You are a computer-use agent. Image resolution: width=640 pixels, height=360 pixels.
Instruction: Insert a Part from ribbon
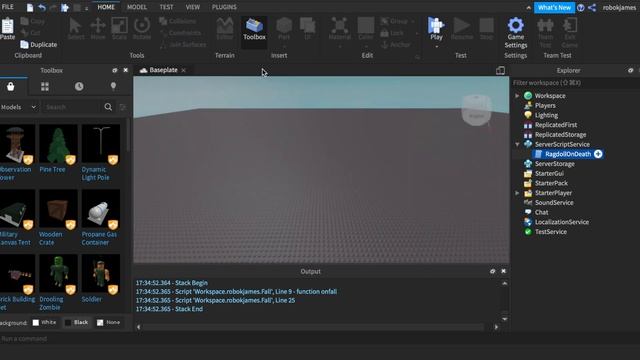tap(284, 29)
